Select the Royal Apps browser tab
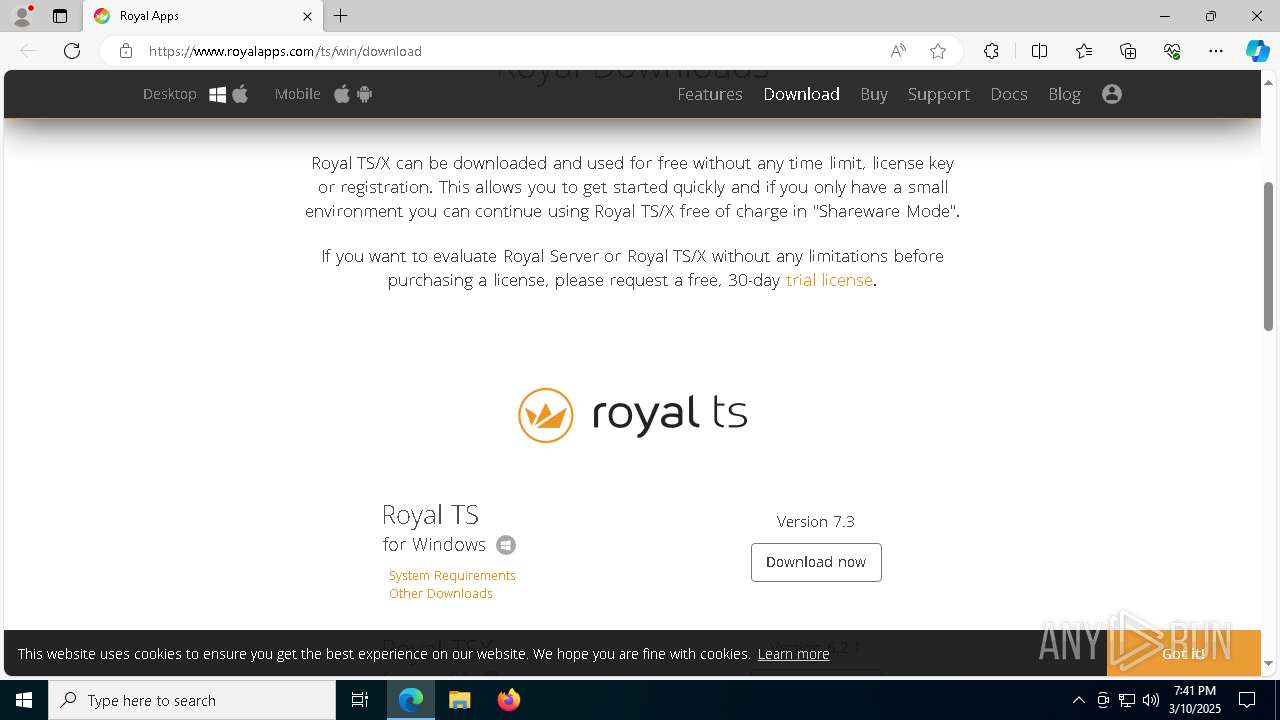 click(203, 16)
